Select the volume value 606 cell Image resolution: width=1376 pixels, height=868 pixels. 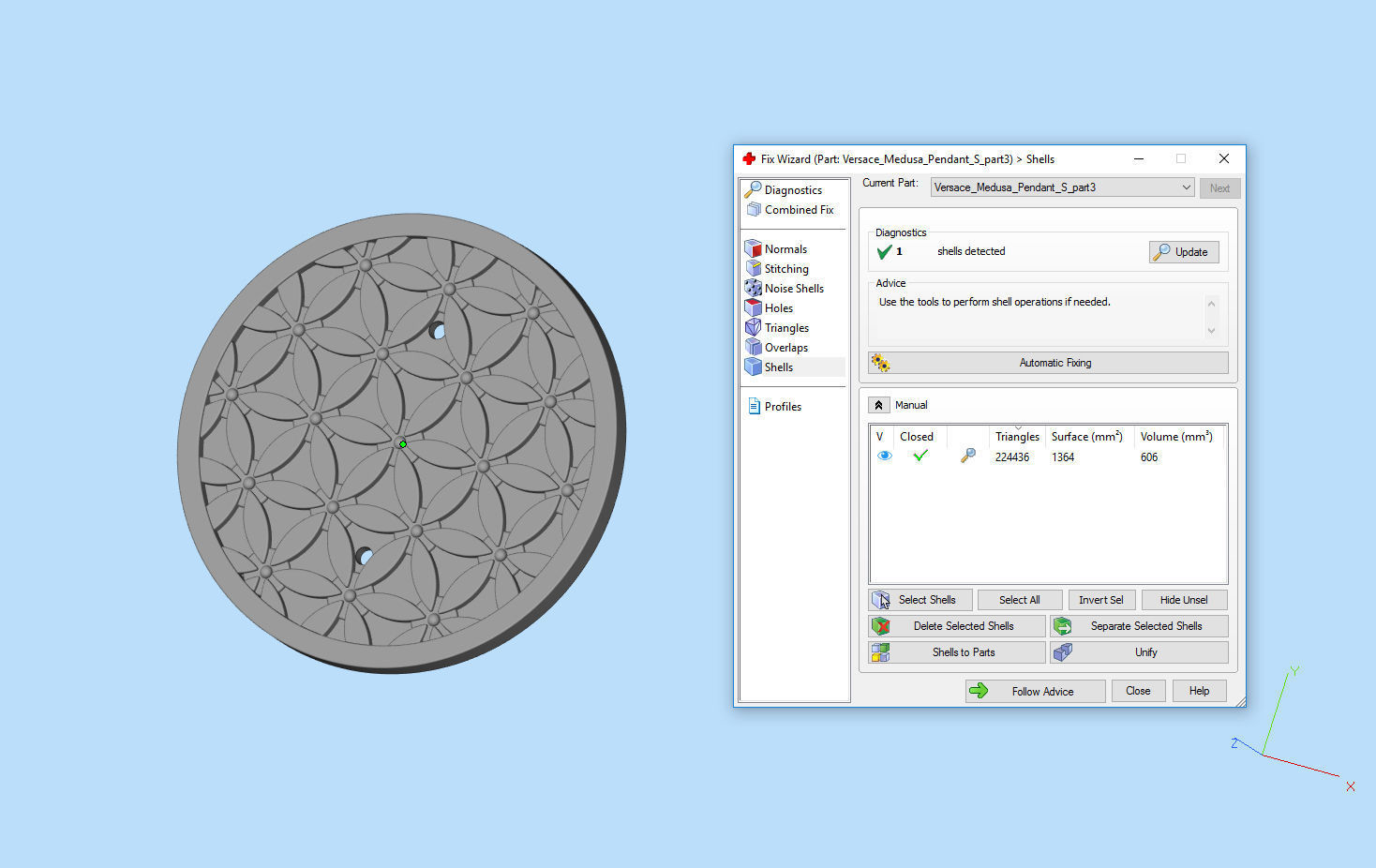coord(1149,457)
